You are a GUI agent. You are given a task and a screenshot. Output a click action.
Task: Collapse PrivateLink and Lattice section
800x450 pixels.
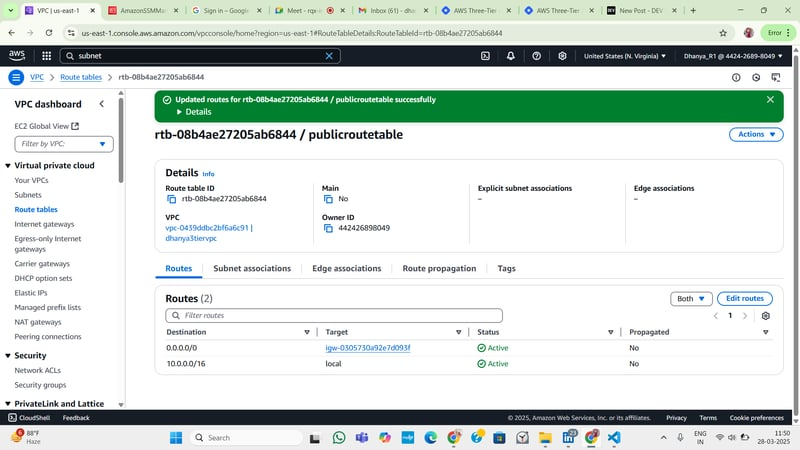coord(8,404)
